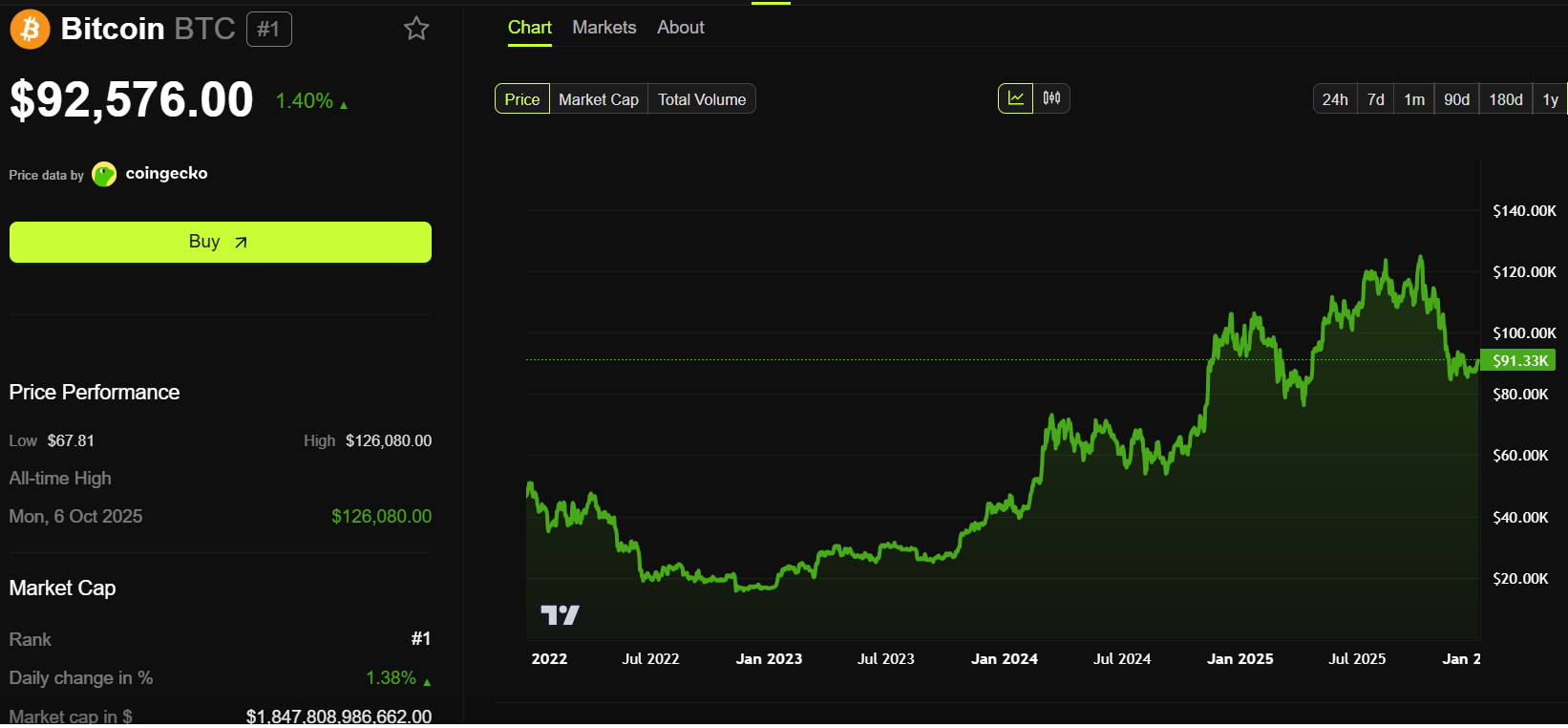This screenshot has width=1568, height=728.
Task: Click the coingecko price data link
Action: (166, 174)
